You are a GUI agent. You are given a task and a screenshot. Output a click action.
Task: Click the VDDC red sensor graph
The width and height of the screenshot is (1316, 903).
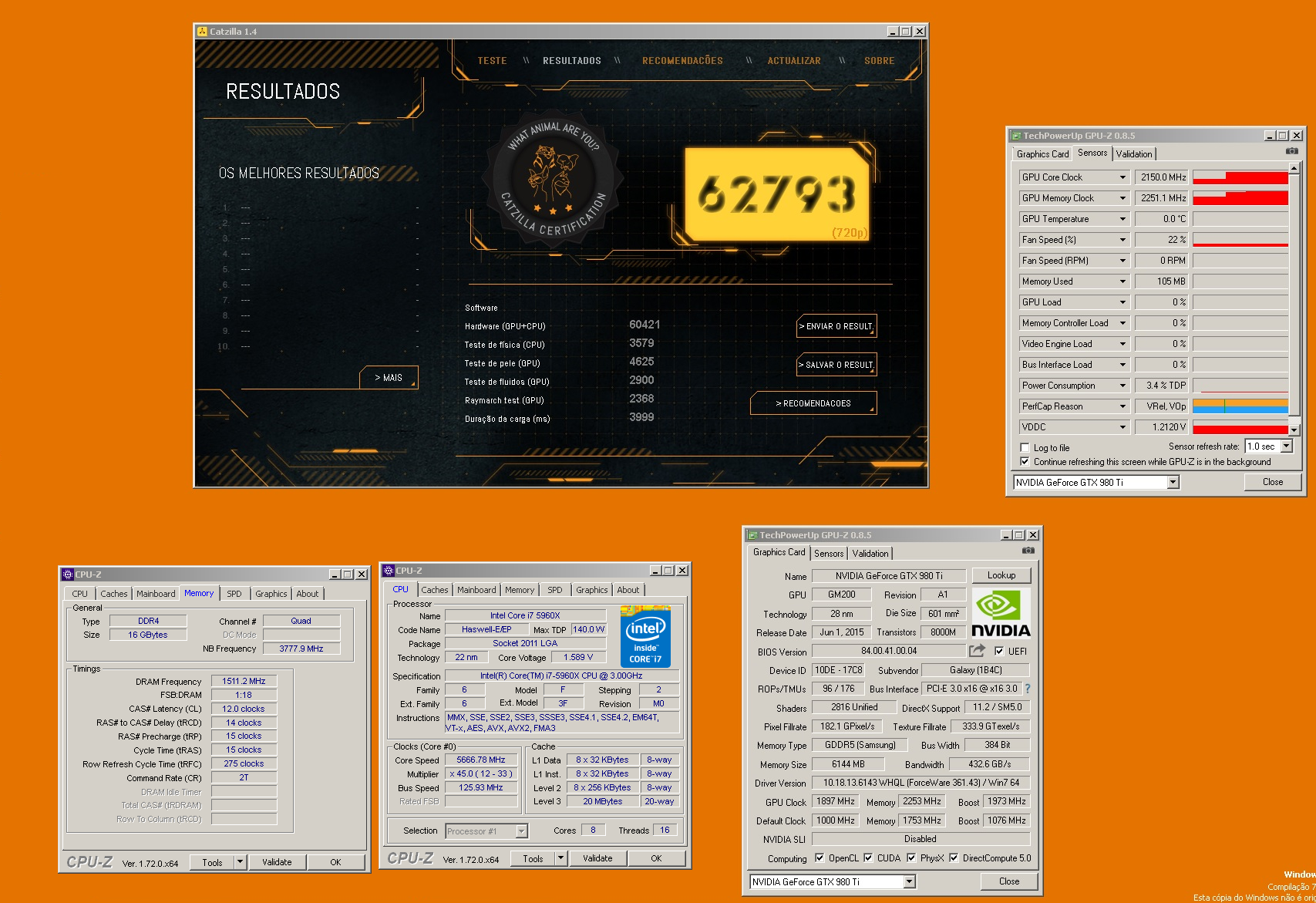pyautogui.click(x=1240, y=427)
